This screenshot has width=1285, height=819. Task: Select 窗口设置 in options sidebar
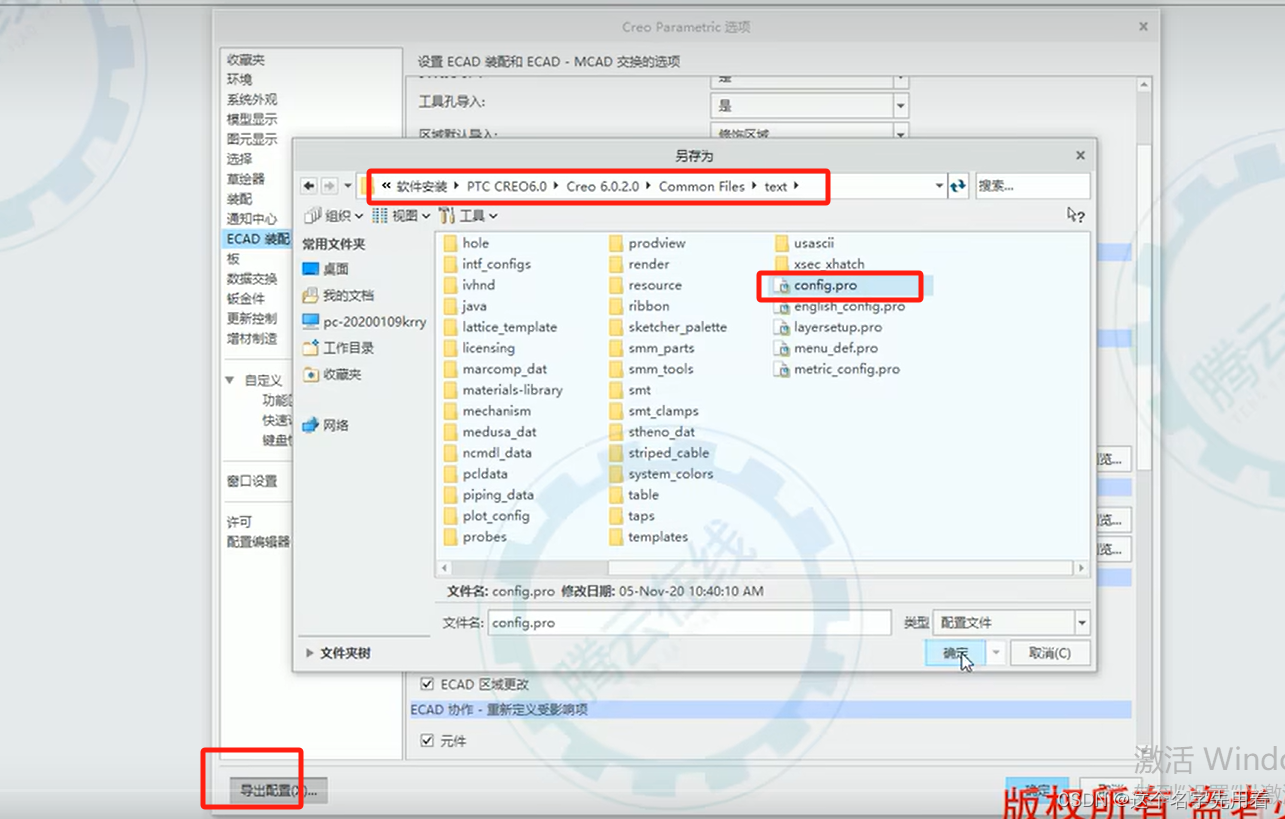[x=252, y=481]
